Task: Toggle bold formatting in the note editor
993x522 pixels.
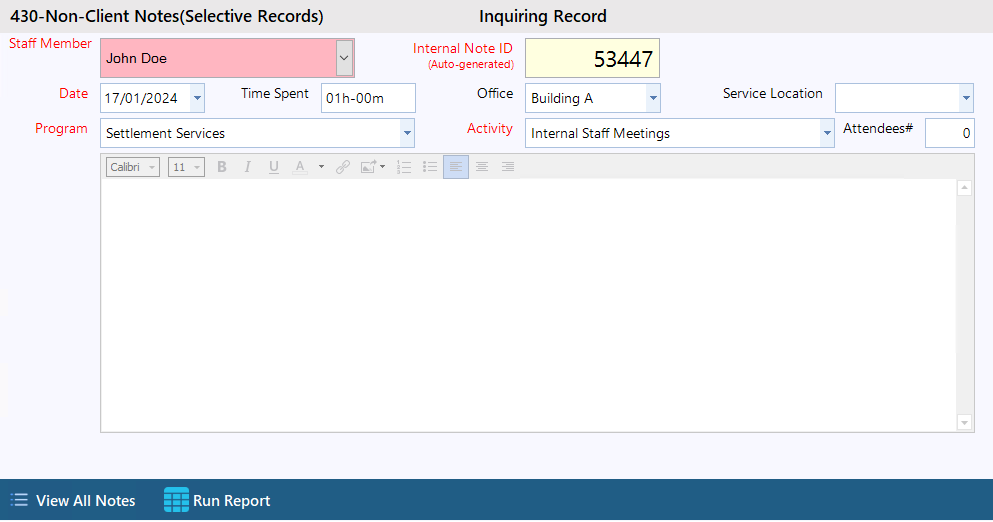Action: (x=222, y=167)
